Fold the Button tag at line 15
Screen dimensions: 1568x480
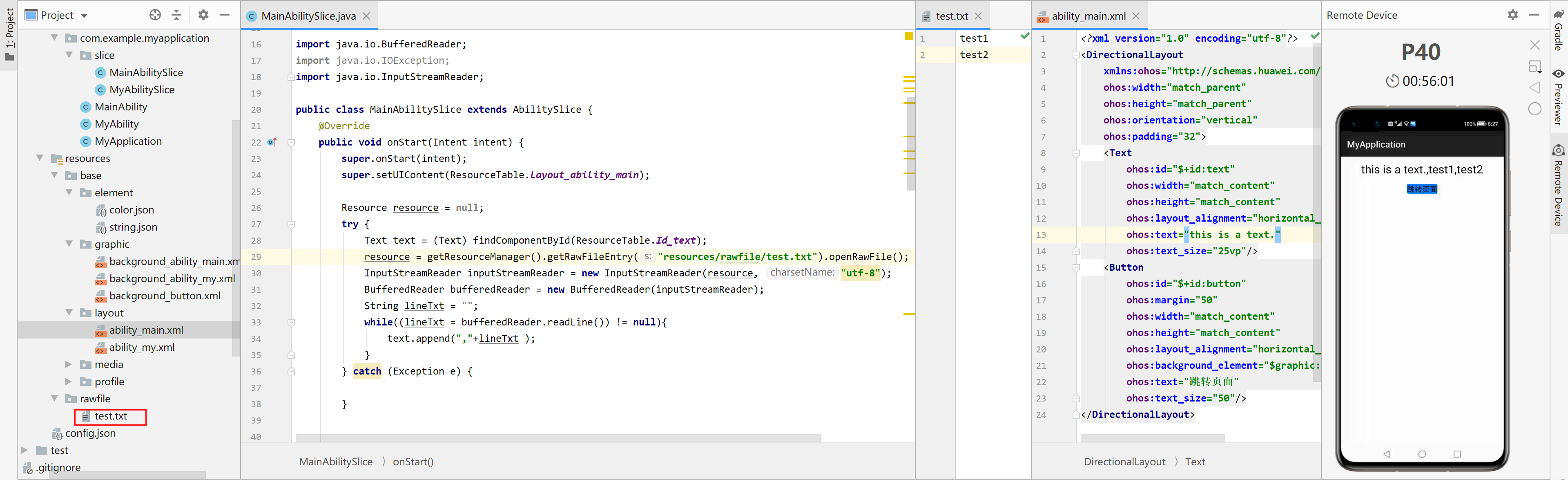click(x=1076, y=267)
